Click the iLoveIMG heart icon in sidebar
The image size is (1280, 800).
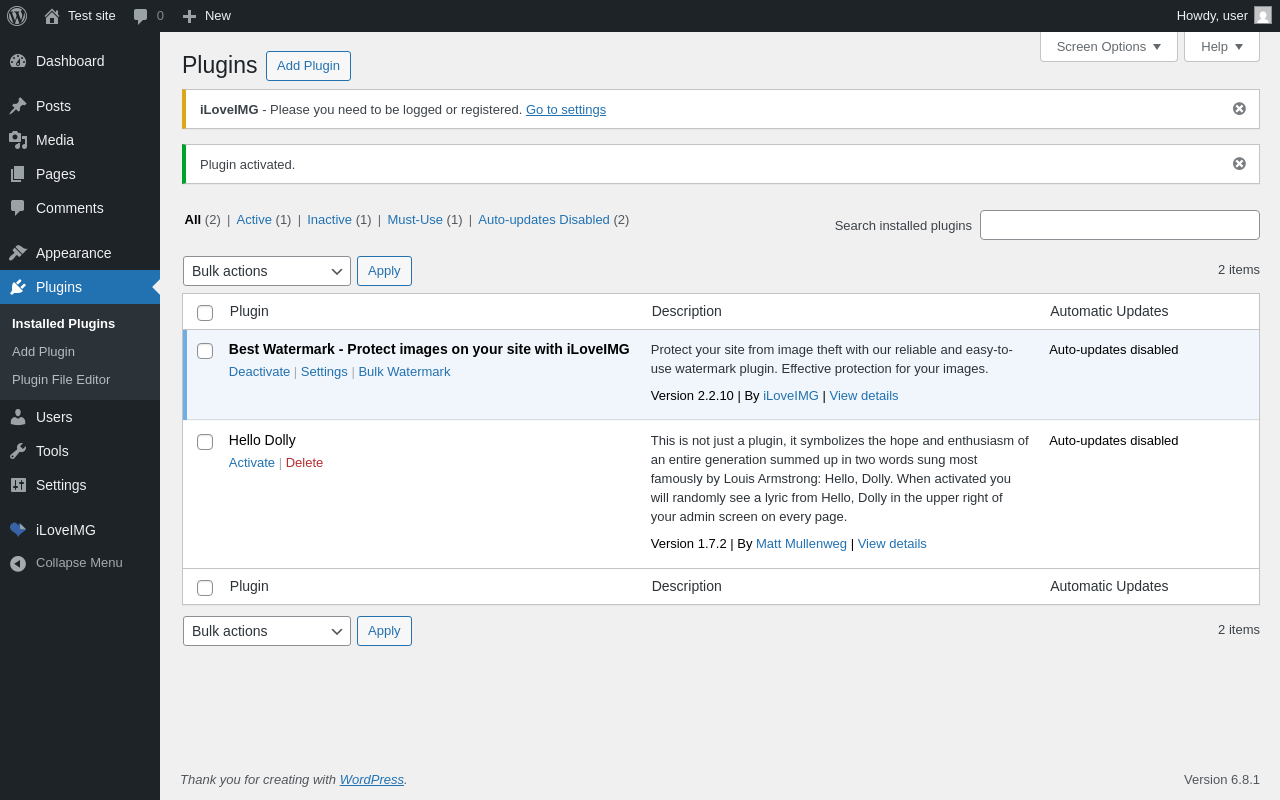pyautogui.click(x=18, y=530)
